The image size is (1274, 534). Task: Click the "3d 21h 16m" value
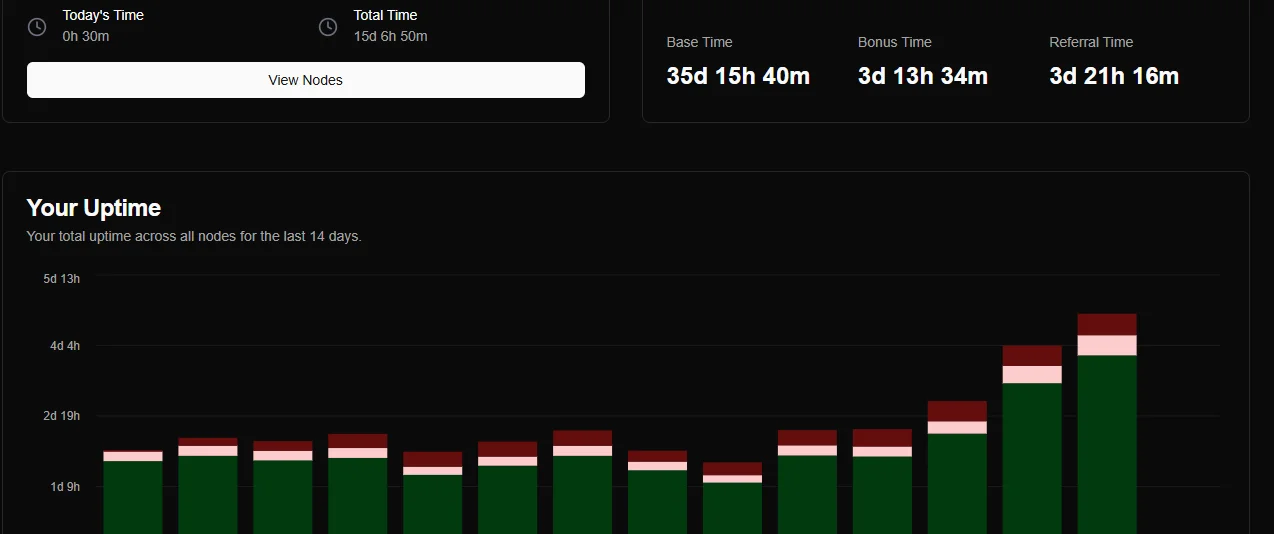point(1114,76)
